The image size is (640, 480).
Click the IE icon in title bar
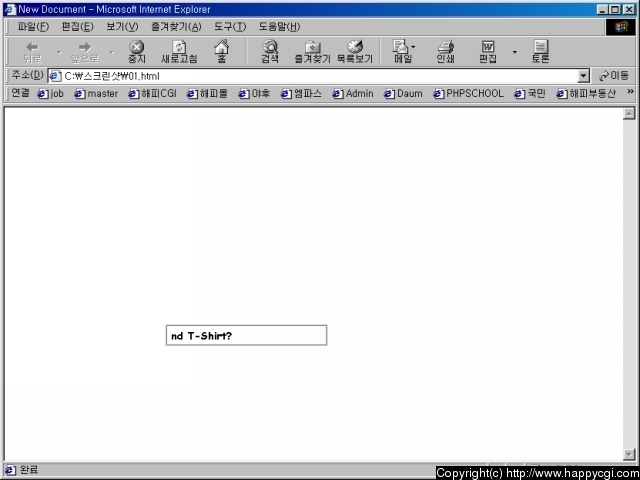coord(10,9)
